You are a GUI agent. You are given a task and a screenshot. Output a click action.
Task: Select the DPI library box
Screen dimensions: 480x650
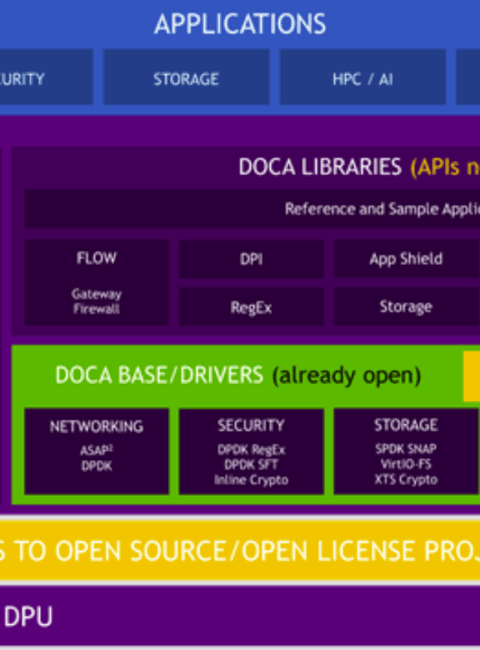(x=251, y=259)
